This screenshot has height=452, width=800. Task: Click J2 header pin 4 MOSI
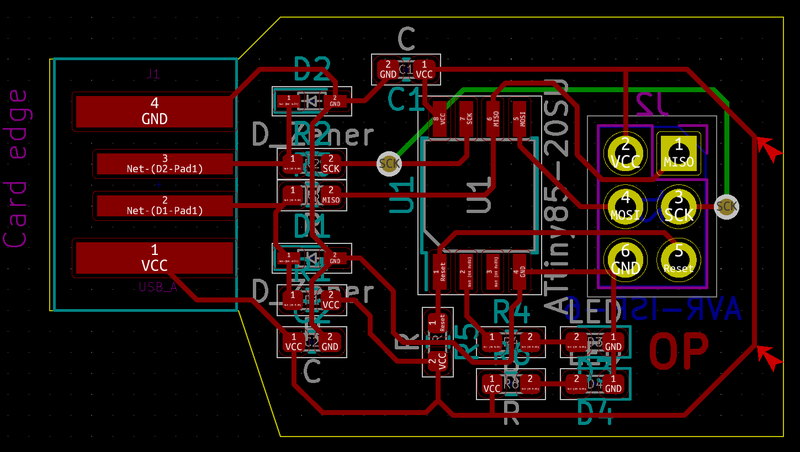625,206
